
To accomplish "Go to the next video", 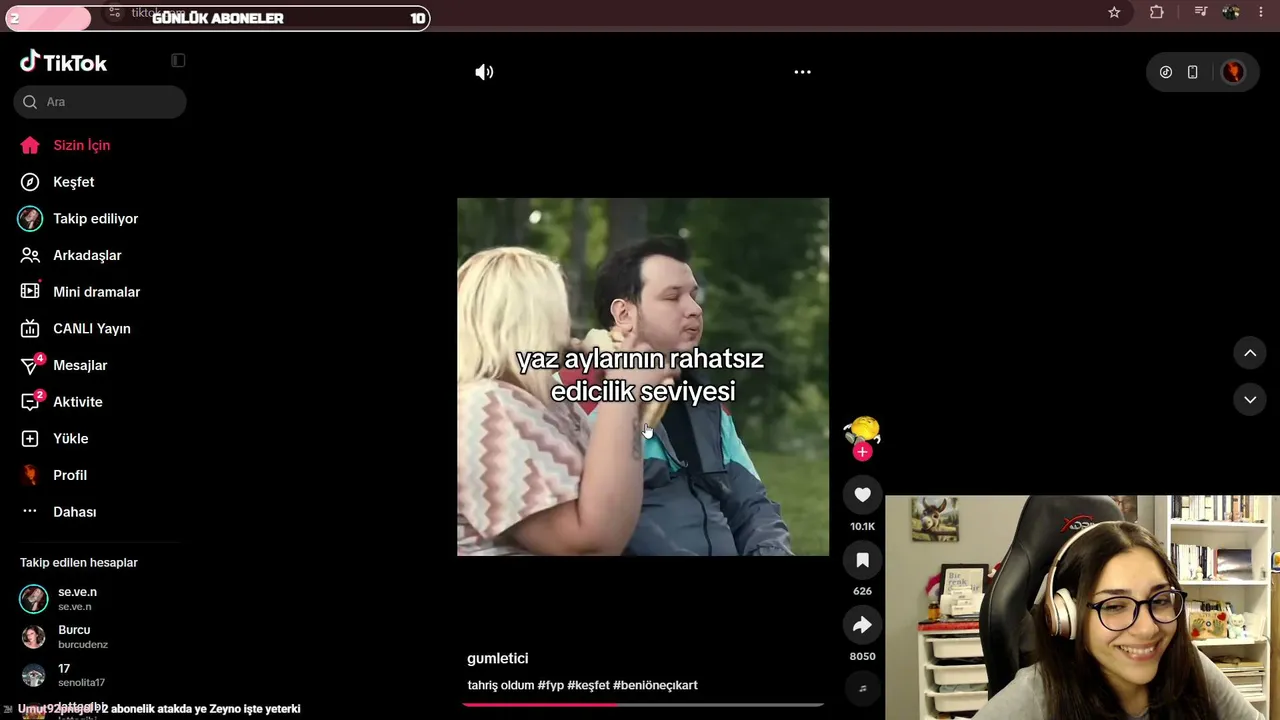I will pos(1250,399).
